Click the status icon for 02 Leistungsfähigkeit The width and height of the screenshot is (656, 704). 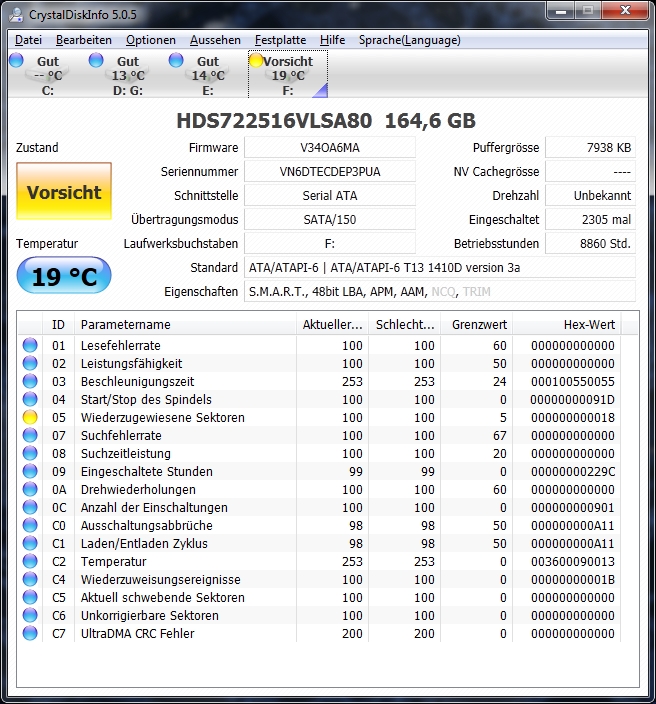(x=30, y=363)
